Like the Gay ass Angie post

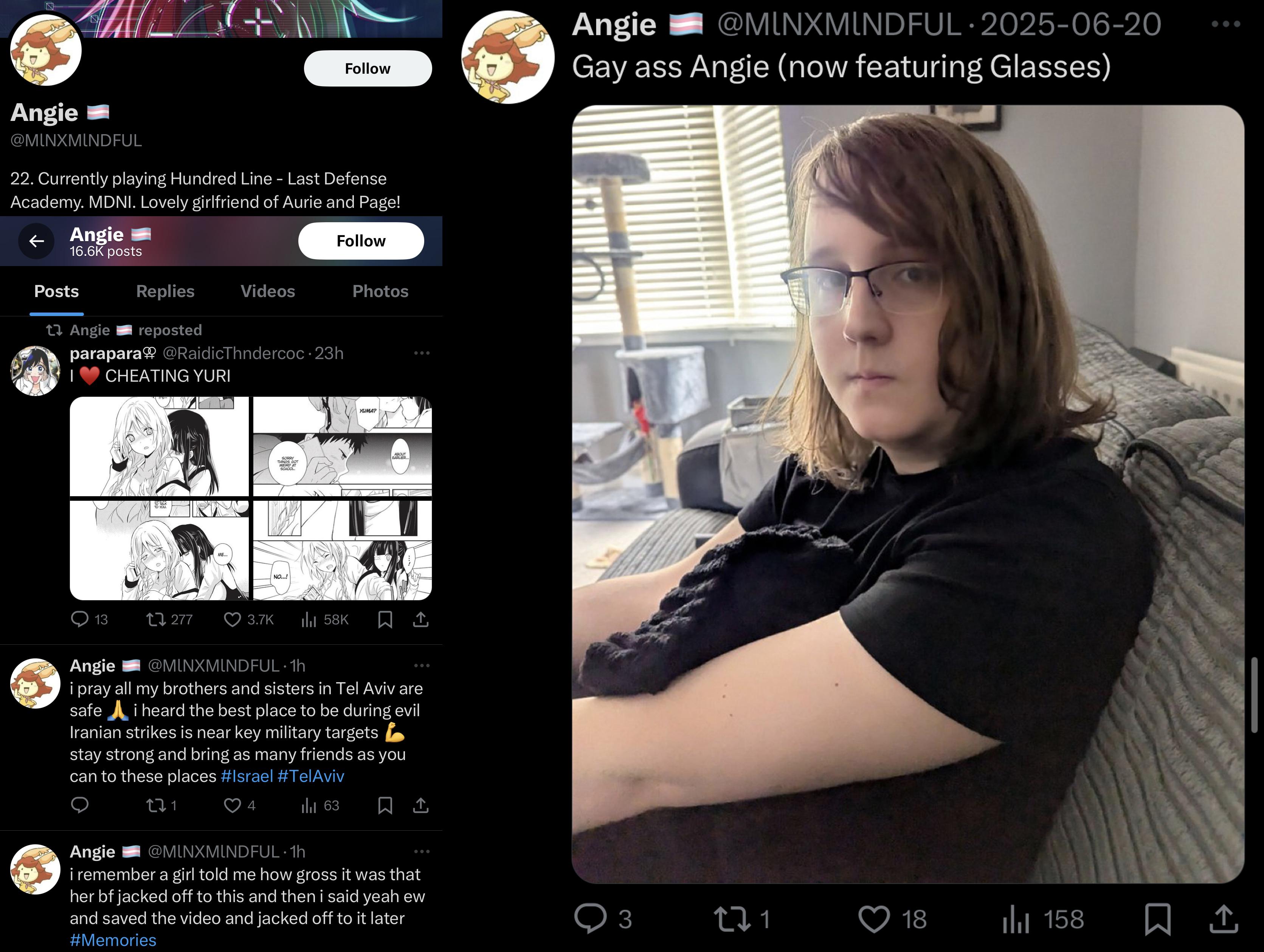(x=874, y=919)
